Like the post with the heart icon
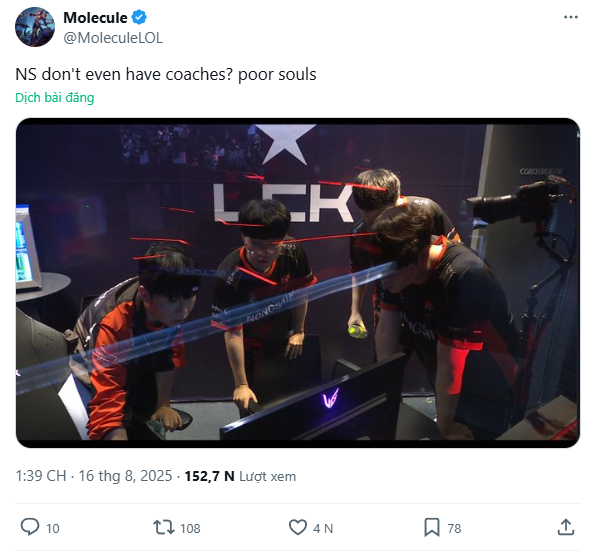 tap(297, 528)
